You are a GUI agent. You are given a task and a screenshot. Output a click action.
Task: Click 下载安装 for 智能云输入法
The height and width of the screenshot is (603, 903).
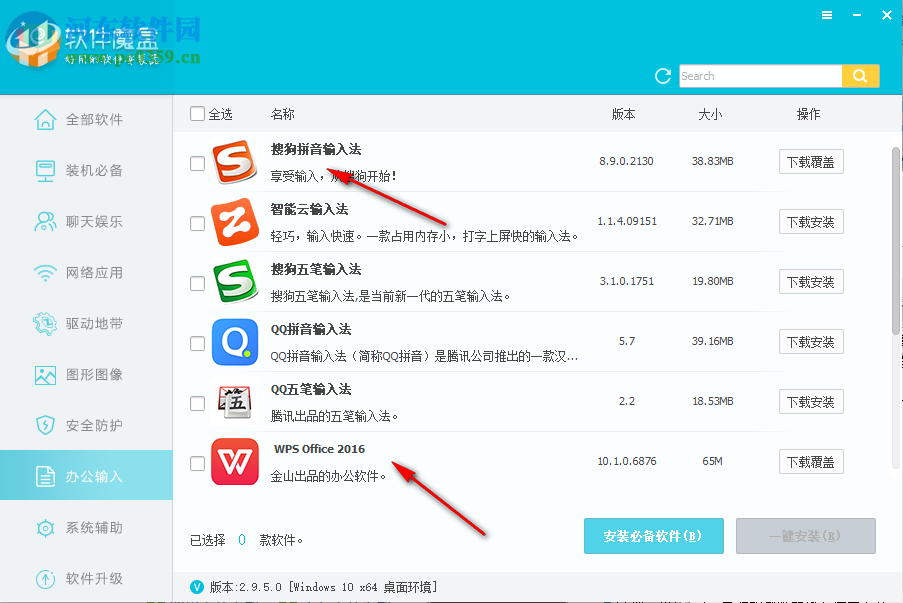click(810, 221)
